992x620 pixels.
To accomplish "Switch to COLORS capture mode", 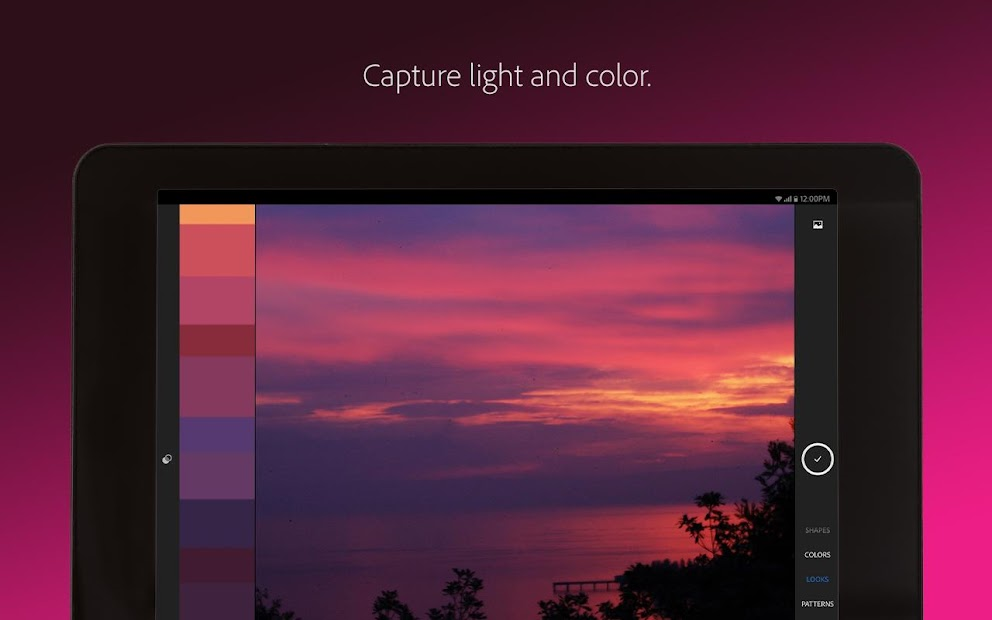I will (x=817, y=554).
